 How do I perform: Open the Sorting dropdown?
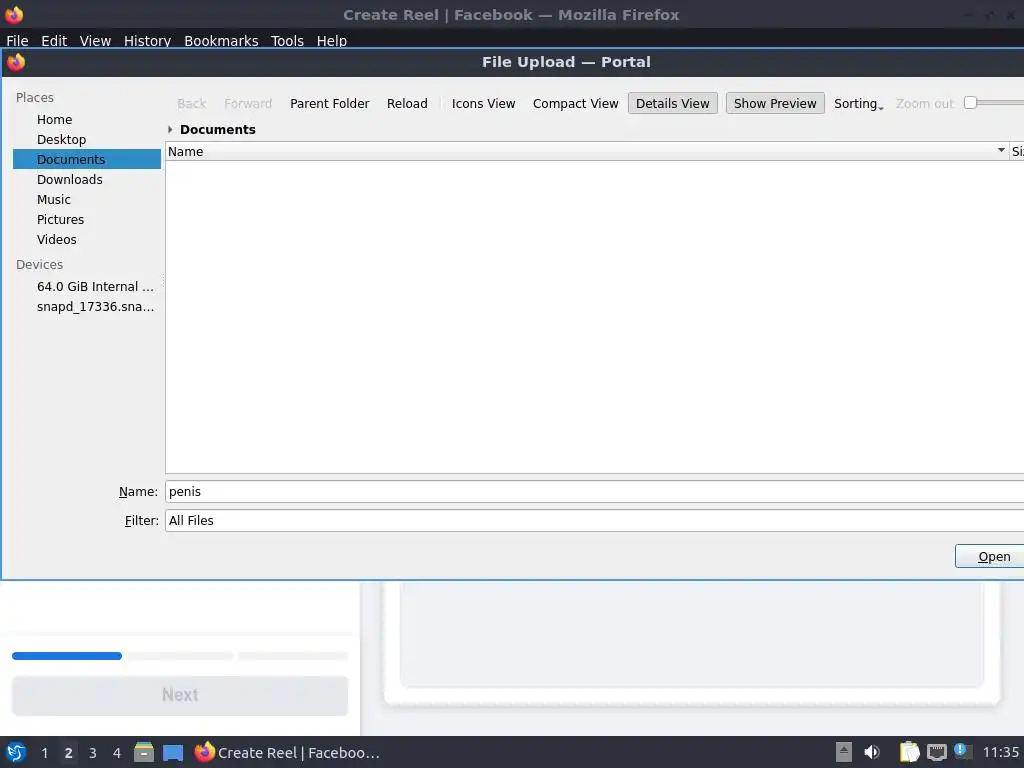pyautogui.click(x=858, y=103)
